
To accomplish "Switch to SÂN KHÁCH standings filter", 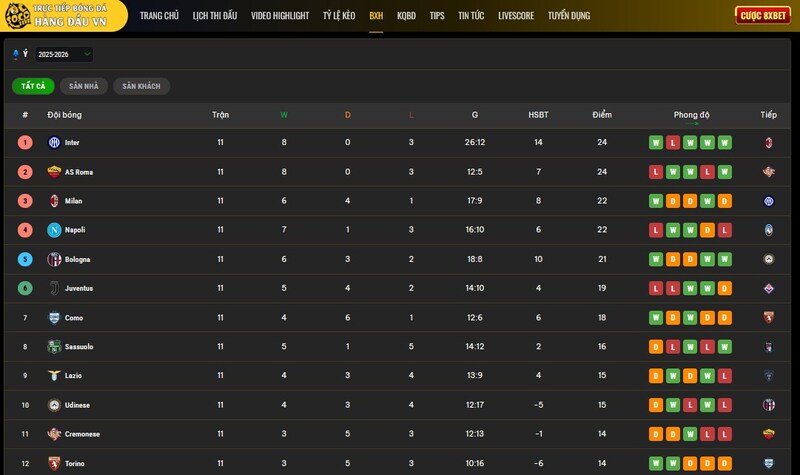I will click(x=141, y=87).
